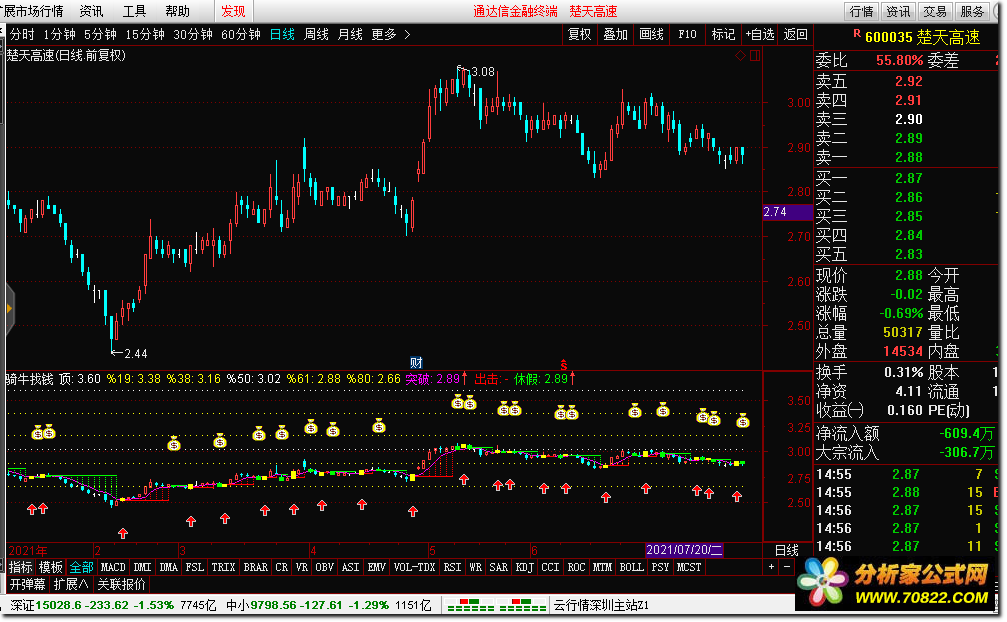Select the 全部 indicator category
The height and width of the screenshot is (622, 1007).
(x=82, y=567)
